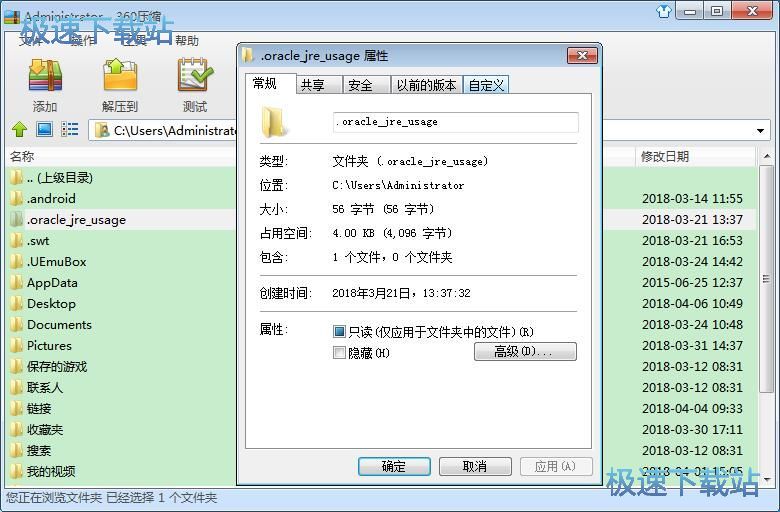Select the 我的视频 folder row
This screenshot has height=512, width=780.
(x=122, y=471)
